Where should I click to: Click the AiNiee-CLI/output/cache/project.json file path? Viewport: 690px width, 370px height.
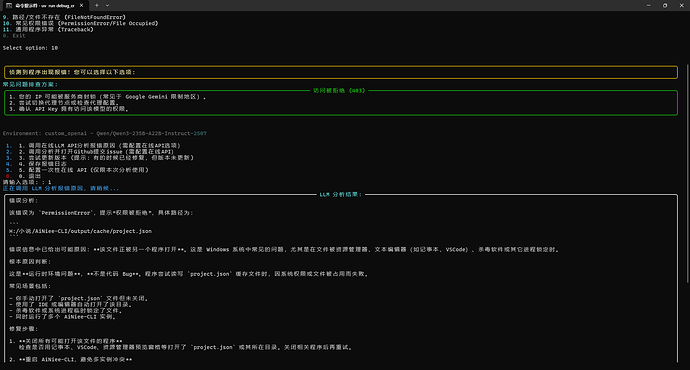point(81,231)
